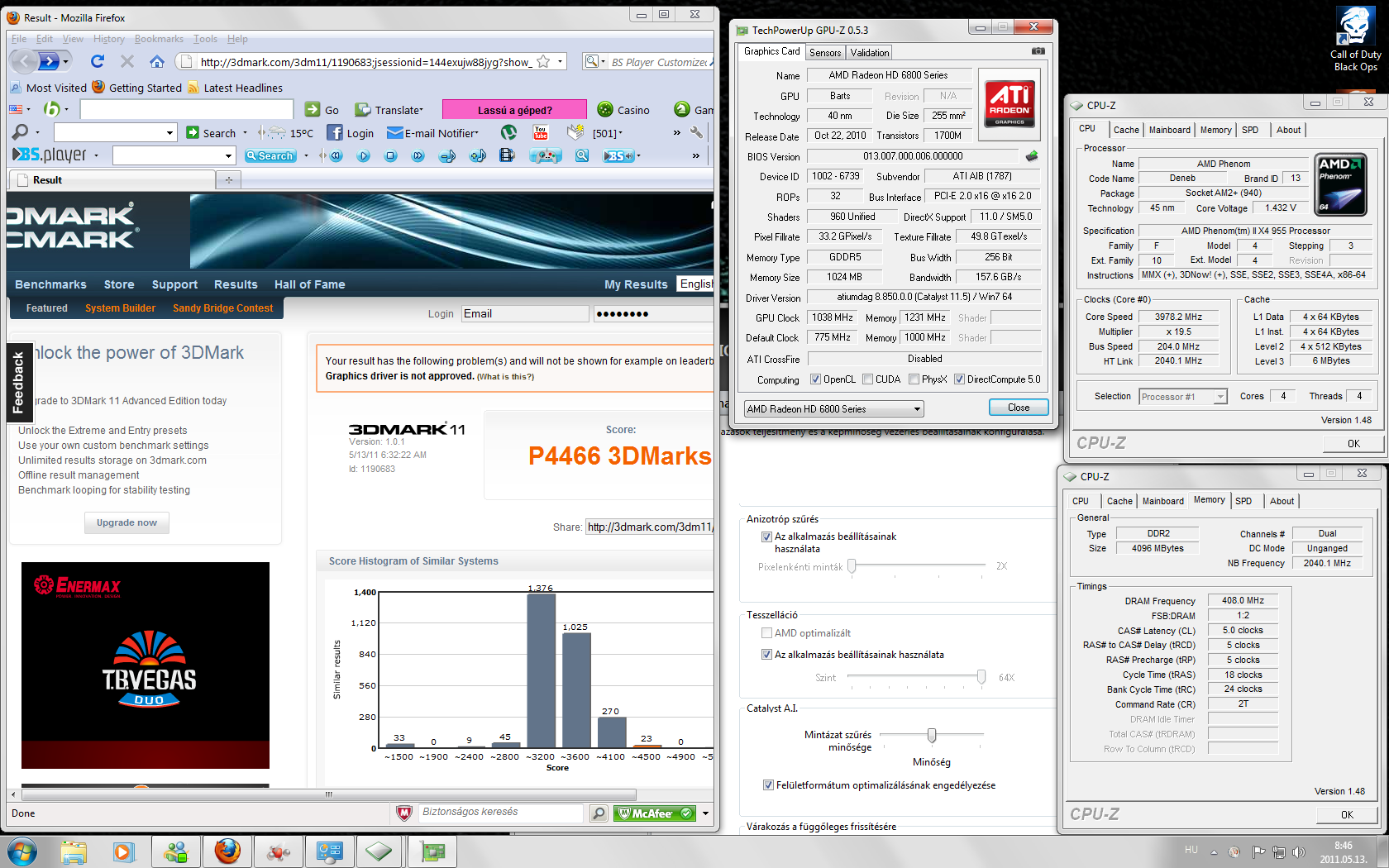Open the weather 15°C toolbar item
The image size is (1389, 868).
285,133
